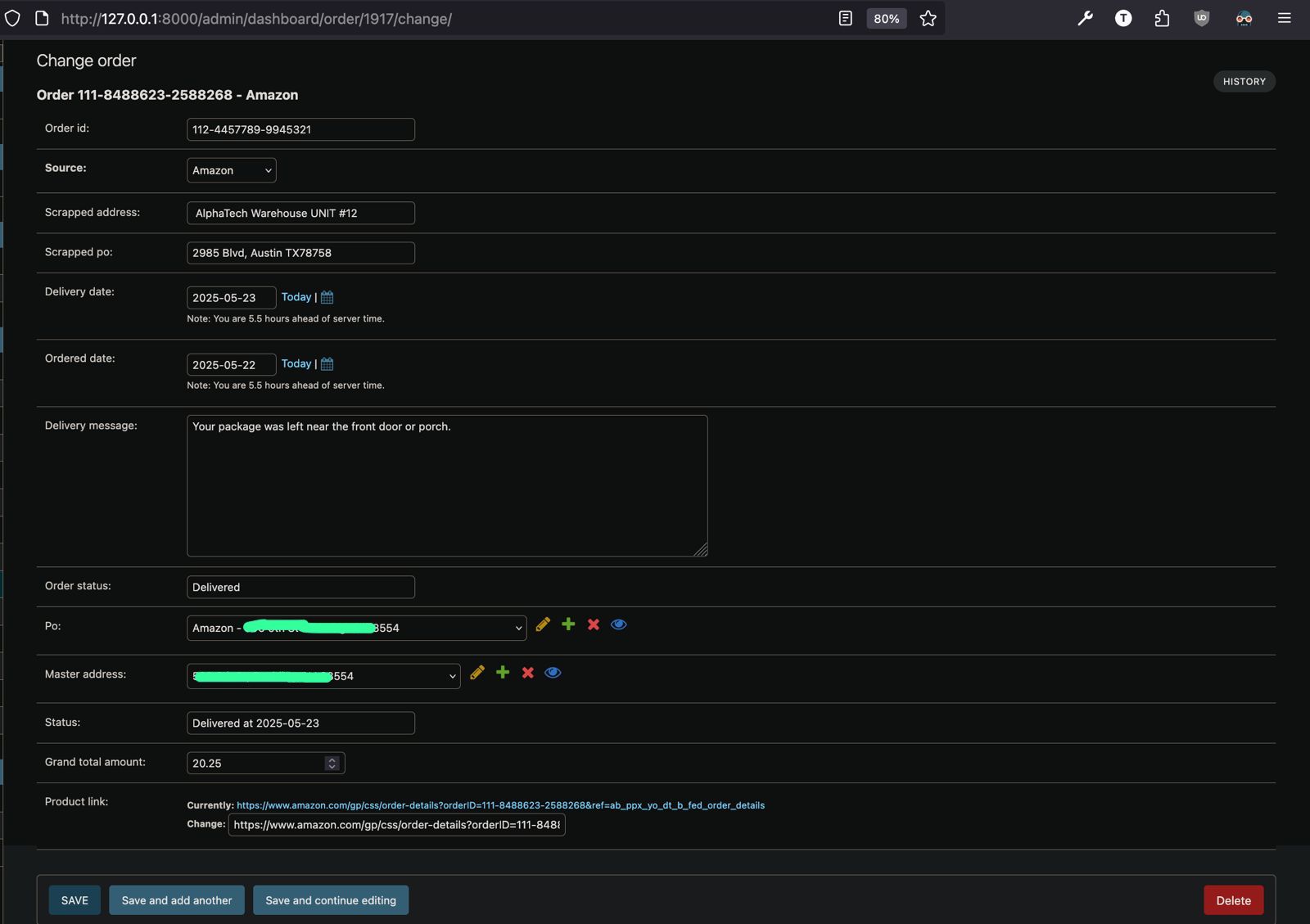This screenshot has width=1310, height=924.
Task: Set Delivery date to Today
Action: pos(296,297)
